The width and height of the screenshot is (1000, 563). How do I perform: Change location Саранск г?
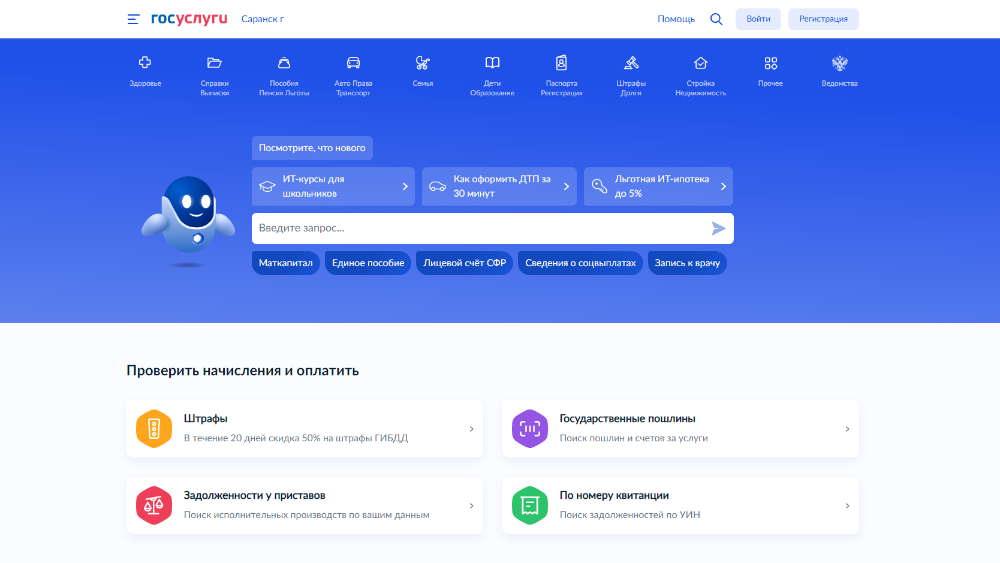[x=262, y=19]
